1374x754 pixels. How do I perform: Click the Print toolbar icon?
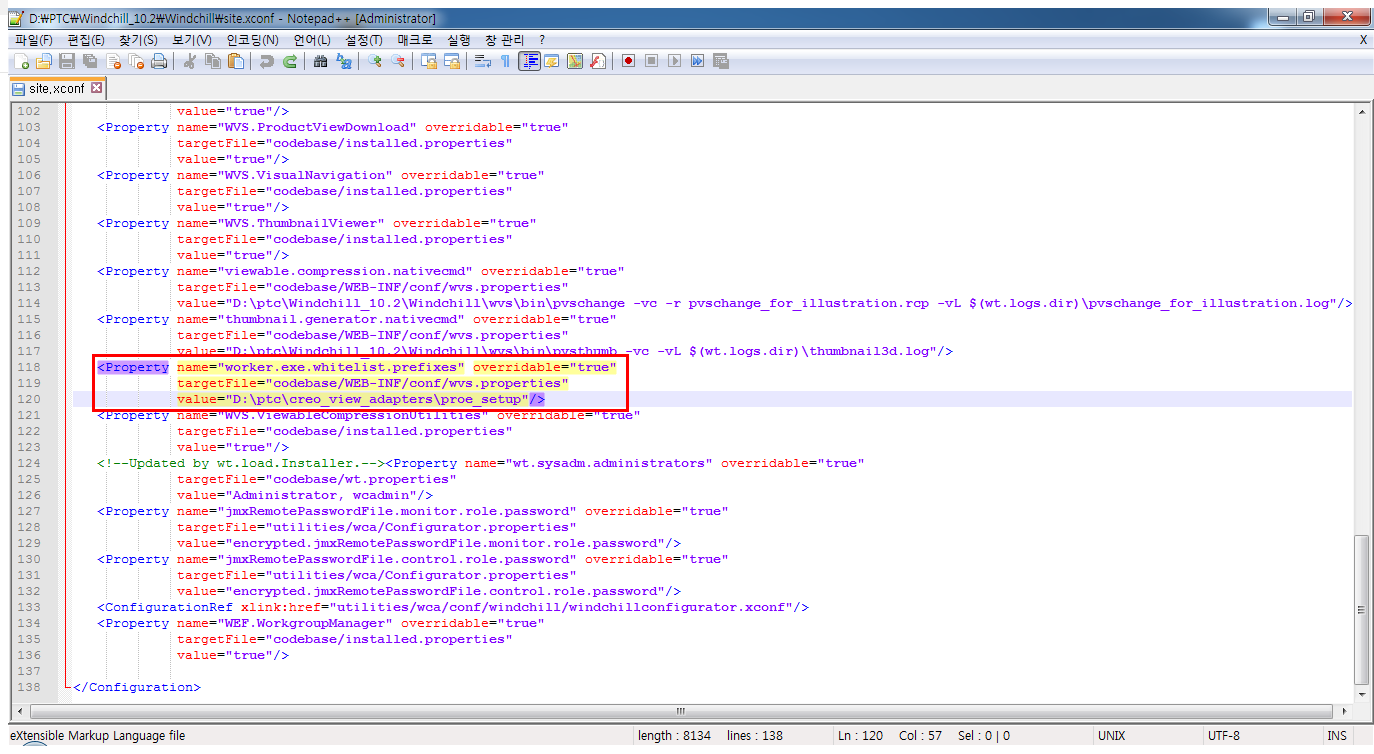click(x=160, y=61)
